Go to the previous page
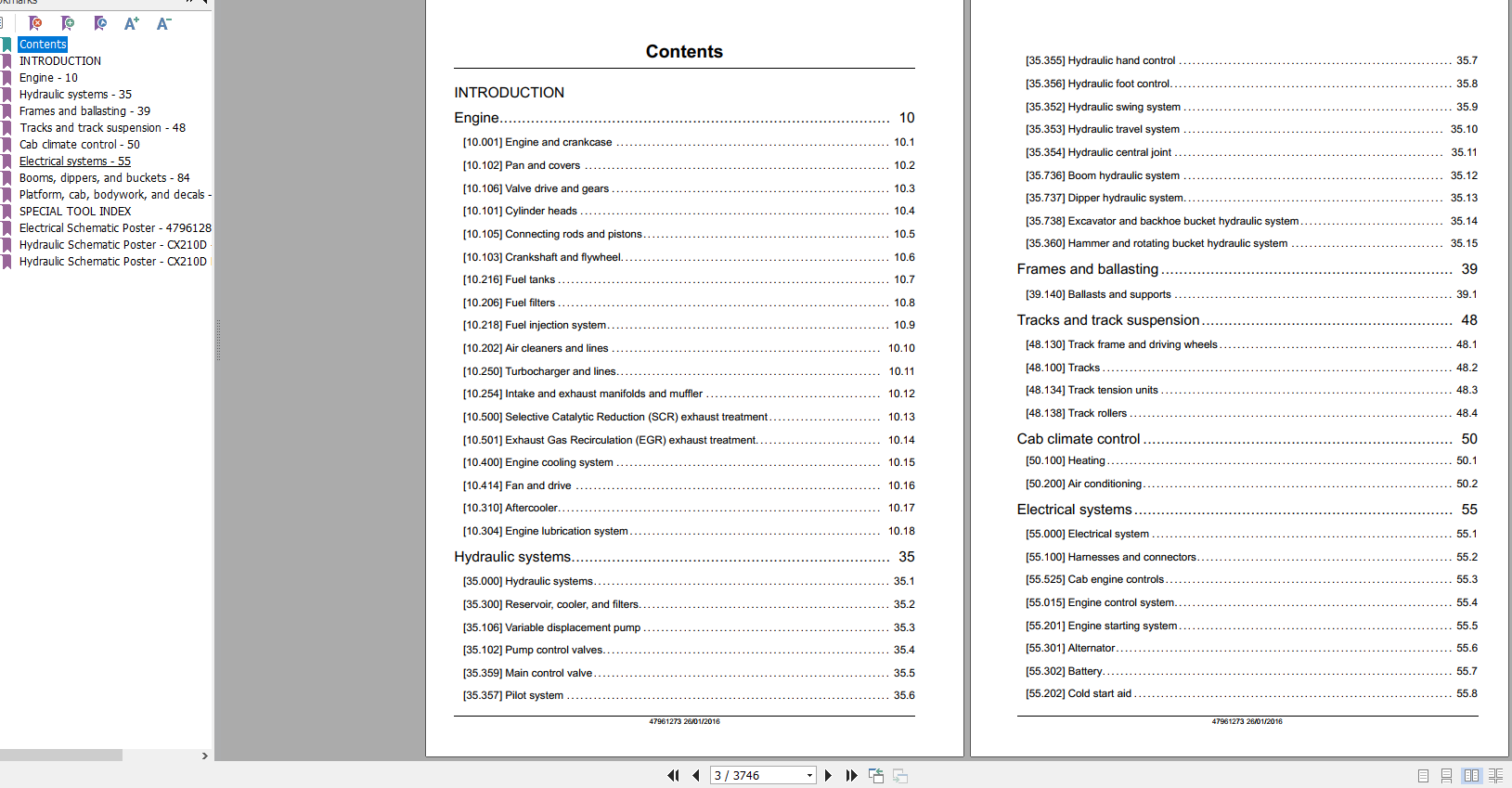This screenshot has width=1512, height=788. tap(695, 776)
